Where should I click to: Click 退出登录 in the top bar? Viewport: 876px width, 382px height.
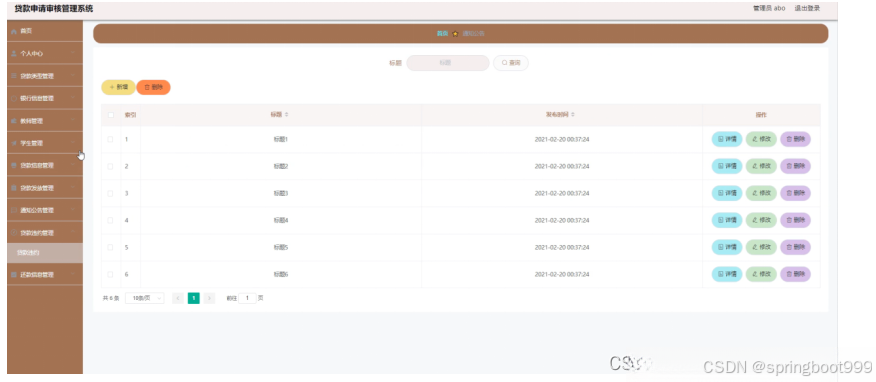[x=807, y=8]
